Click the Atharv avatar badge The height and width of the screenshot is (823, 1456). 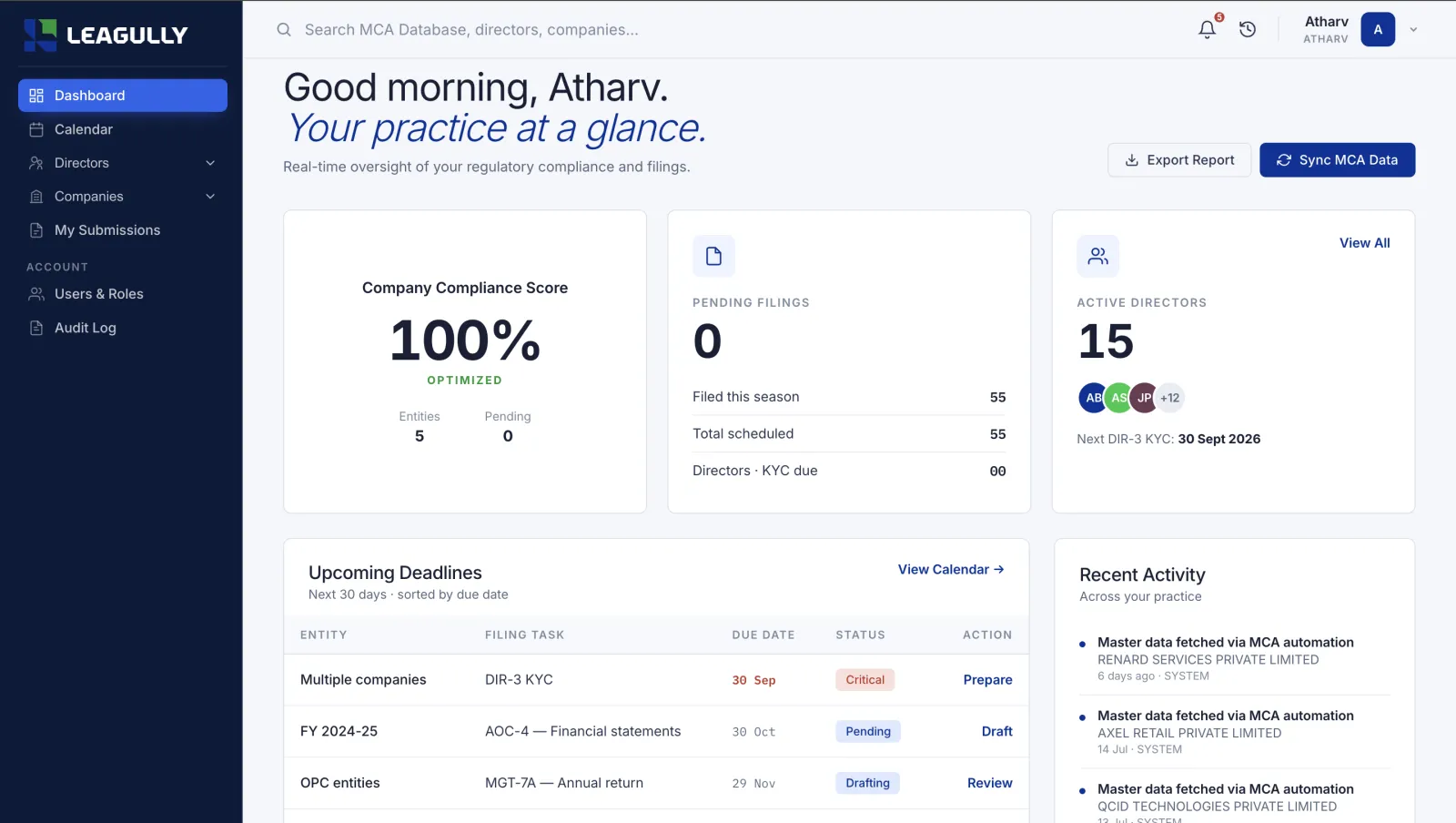click(x=1378, y=29)
